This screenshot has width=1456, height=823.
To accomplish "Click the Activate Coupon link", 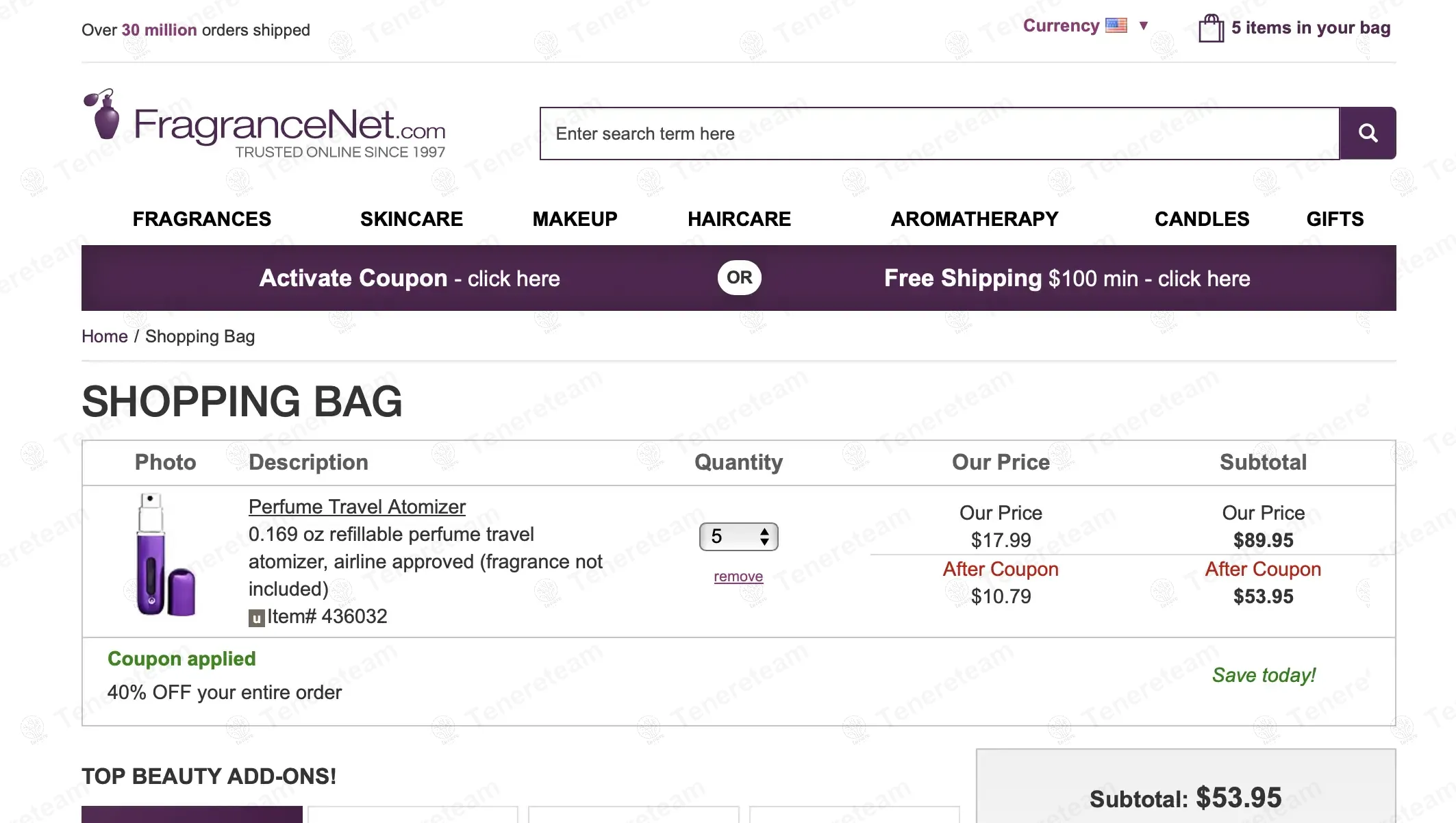I will pos(410,278).
